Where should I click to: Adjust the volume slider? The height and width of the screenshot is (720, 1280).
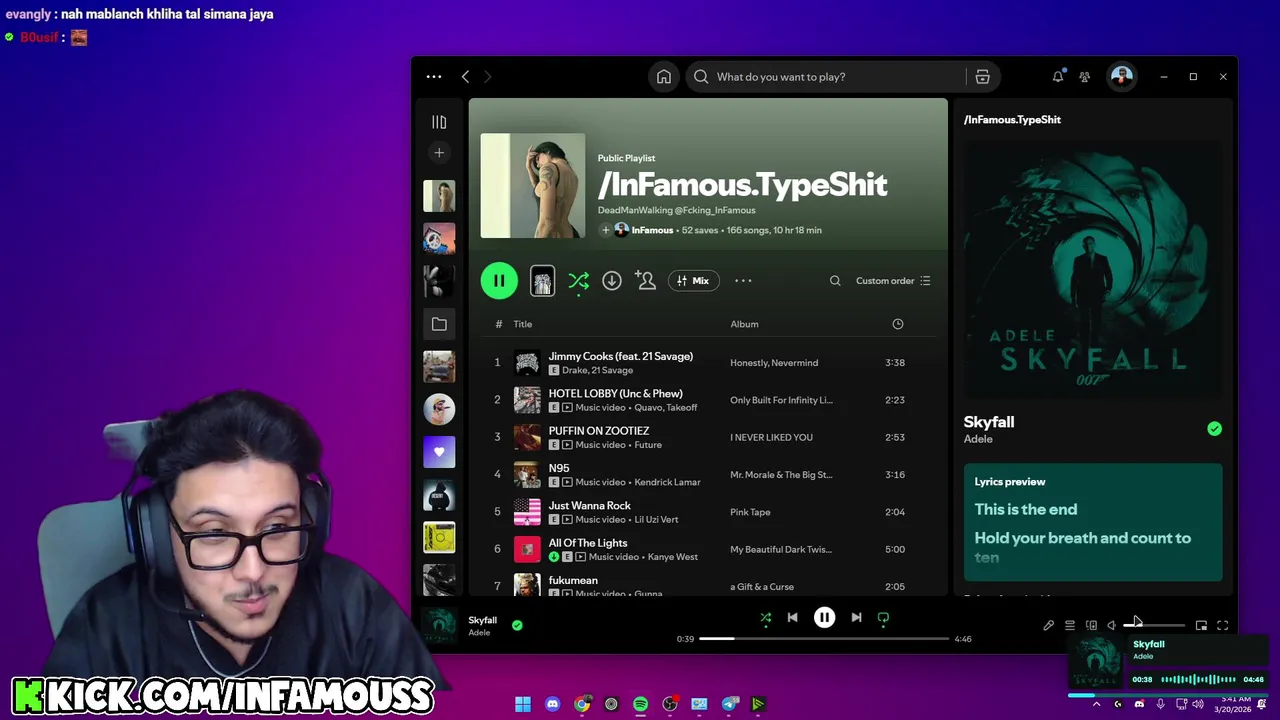[1155, 626]
